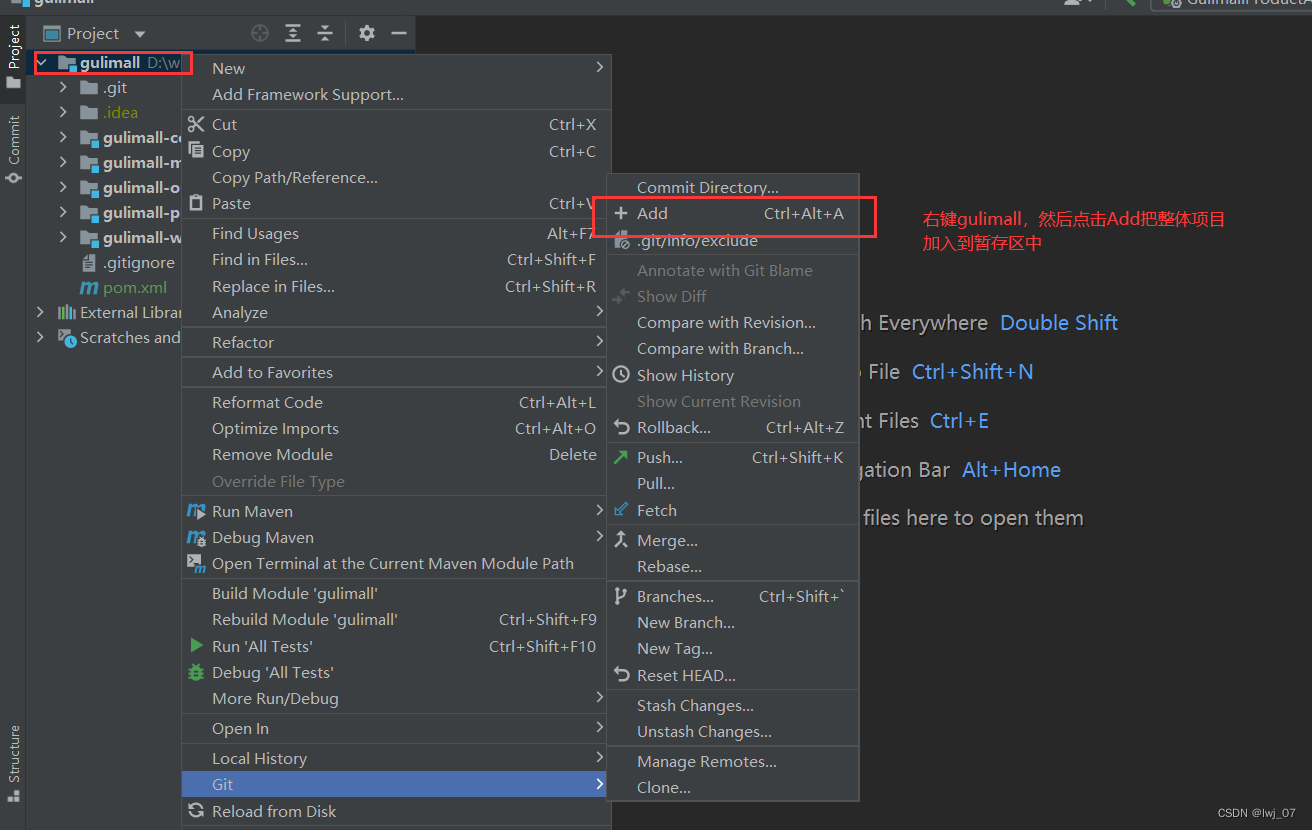Choose Fetch in Git submenu
The height and width of the screenshot is (830, 1312).
733,510
